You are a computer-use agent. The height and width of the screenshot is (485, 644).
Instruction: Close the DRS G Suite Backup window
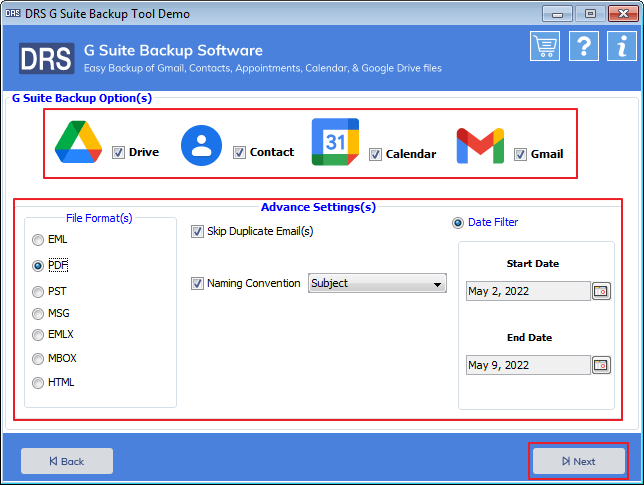(623, 14)
